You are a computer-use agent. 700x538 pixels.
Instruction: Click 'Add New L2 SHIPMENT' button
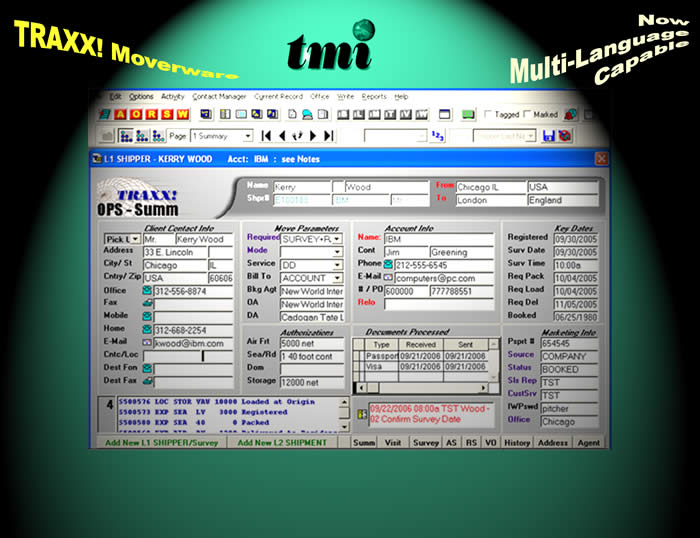[x=282, y=442]
